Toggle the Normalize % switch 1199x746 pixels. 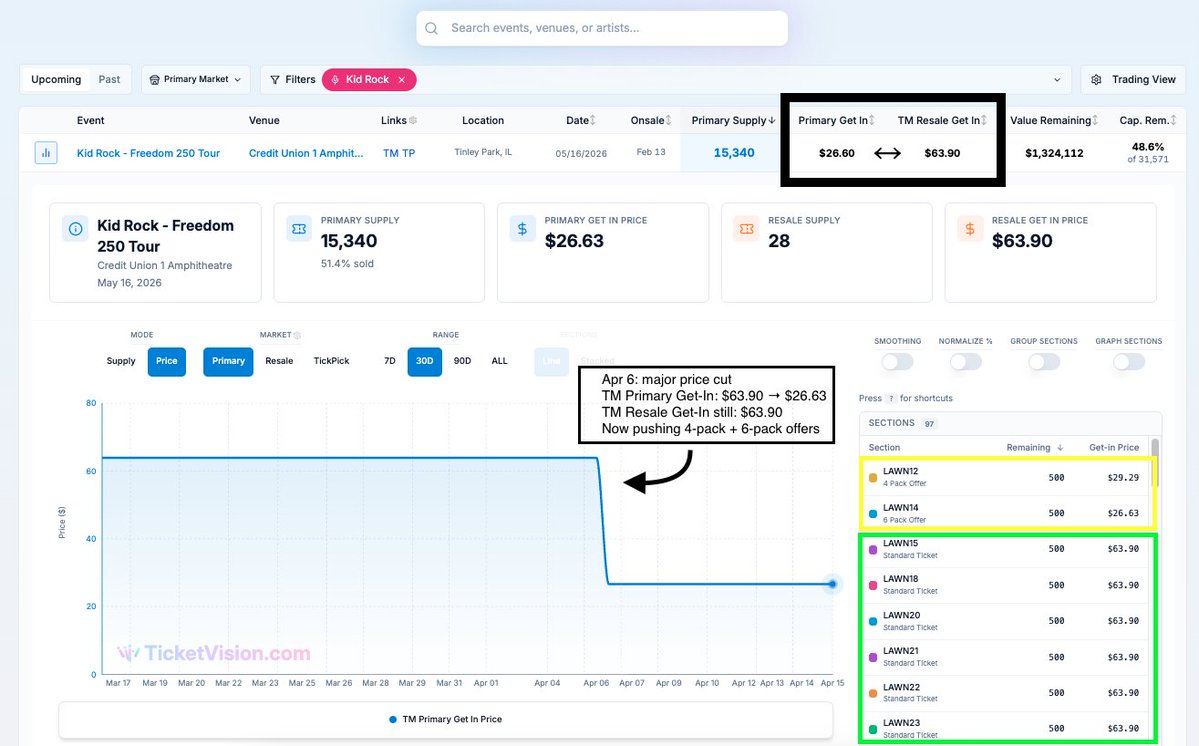click(966, 362)
